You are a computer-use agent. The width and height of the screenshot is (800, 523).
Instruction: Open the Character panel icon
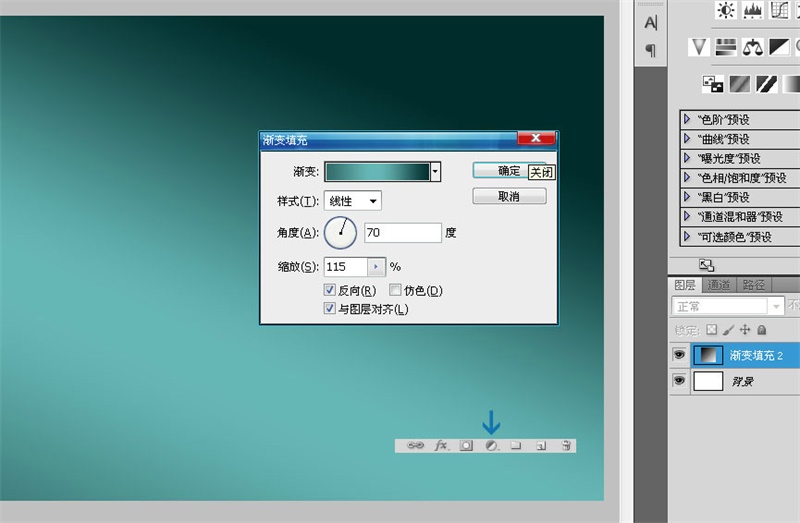651,22
